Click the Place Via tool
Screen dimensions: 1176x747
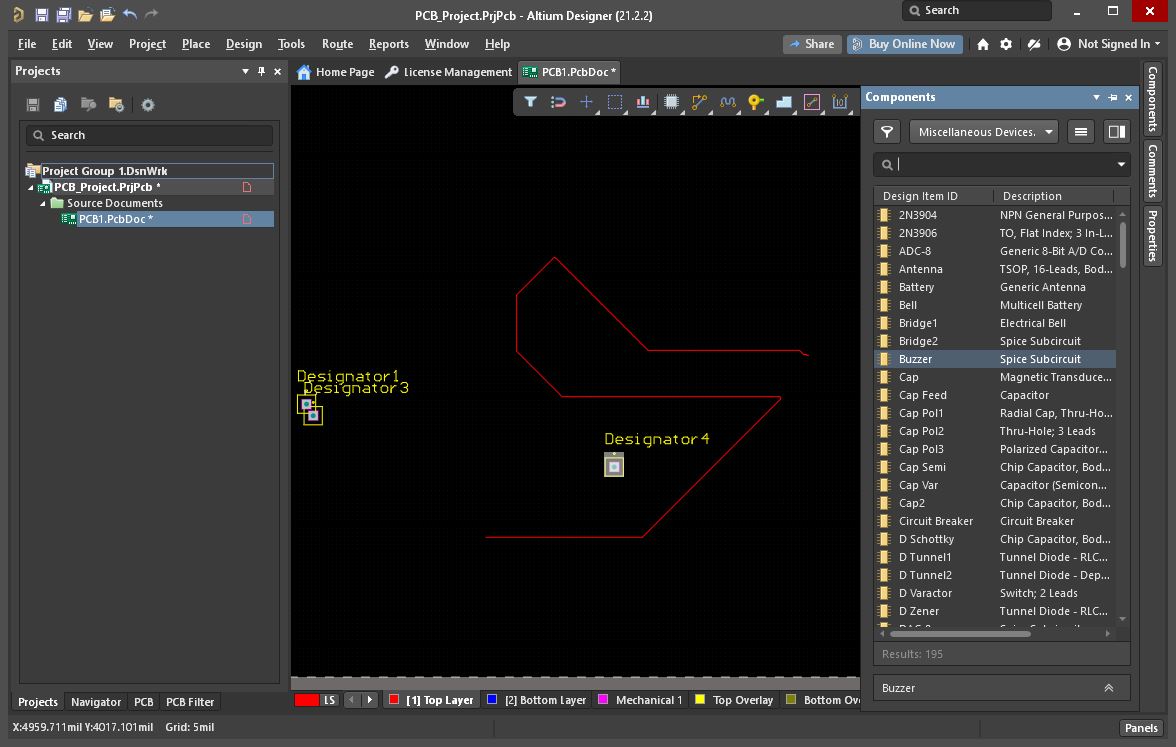click(x=755, y=102)
